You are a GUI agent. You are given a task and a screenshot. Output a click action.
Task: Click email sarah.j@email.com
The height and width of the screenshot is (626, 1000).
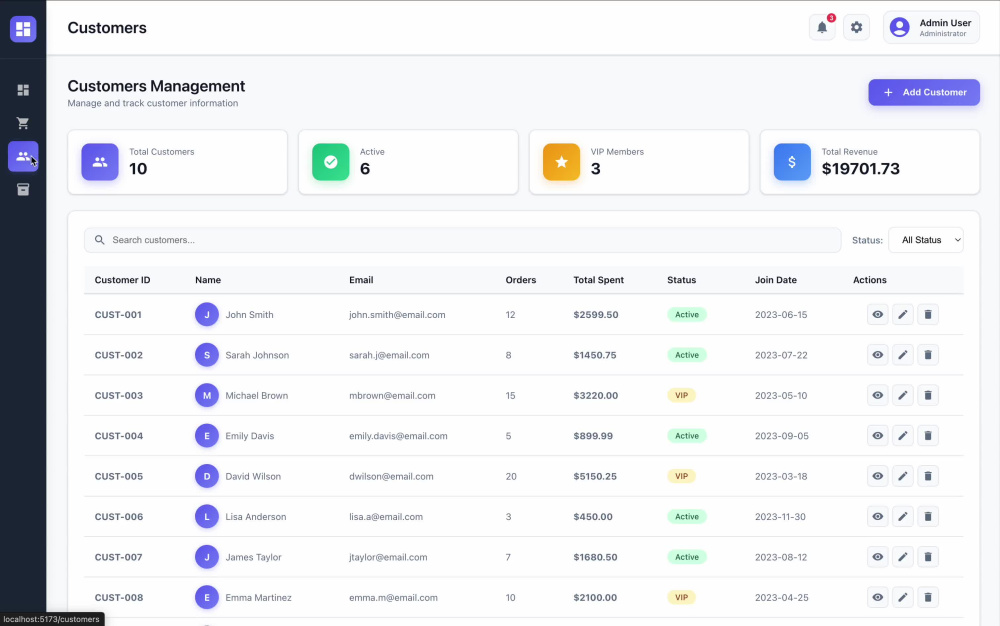tap(389, 355)
